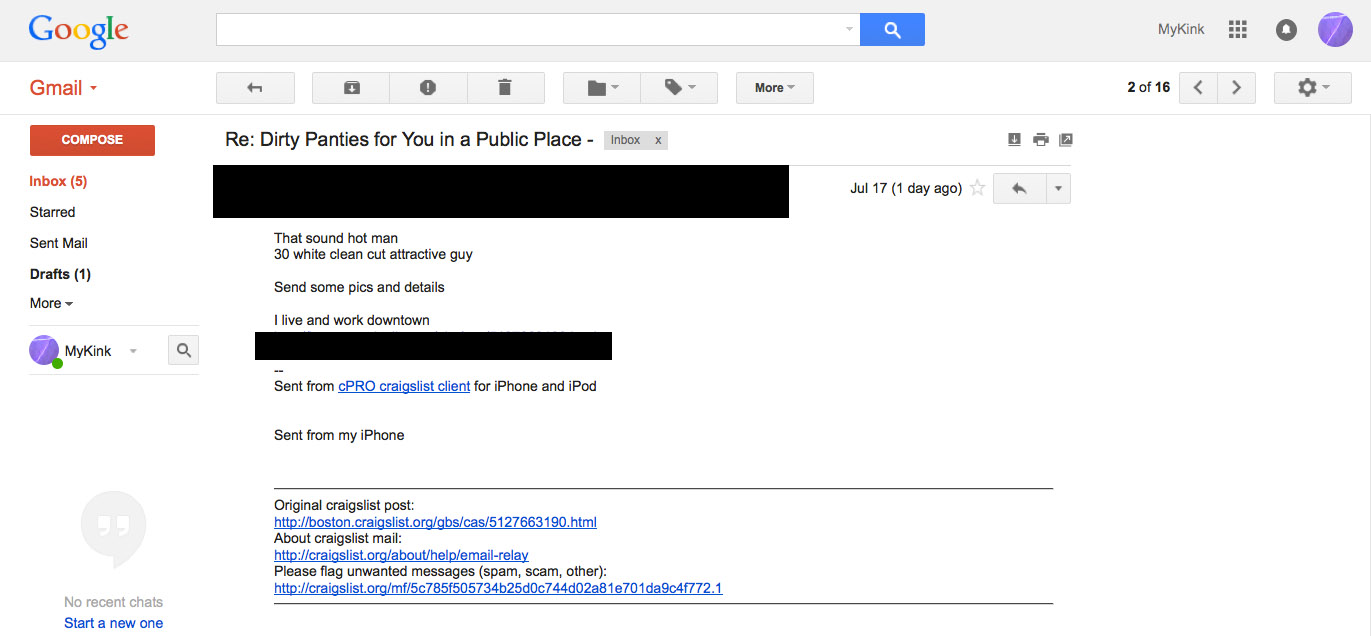Open the notifications bell icon
The width and height of the screenshot is (1371, 636).
(x=1286, y=30)
